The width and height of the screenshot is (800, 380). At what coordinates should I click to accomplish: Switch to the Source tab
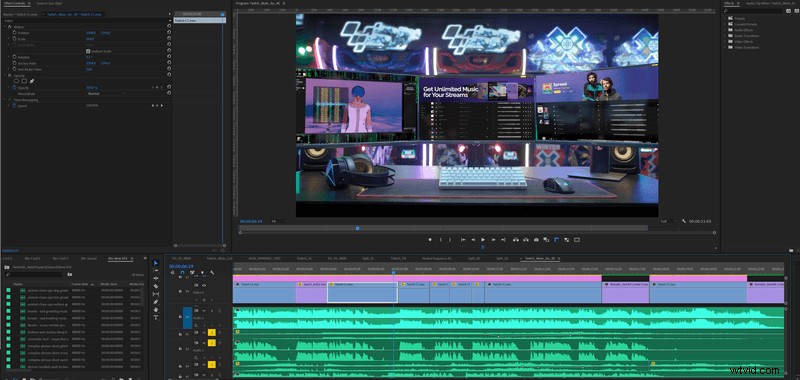[x=49, y=3]
